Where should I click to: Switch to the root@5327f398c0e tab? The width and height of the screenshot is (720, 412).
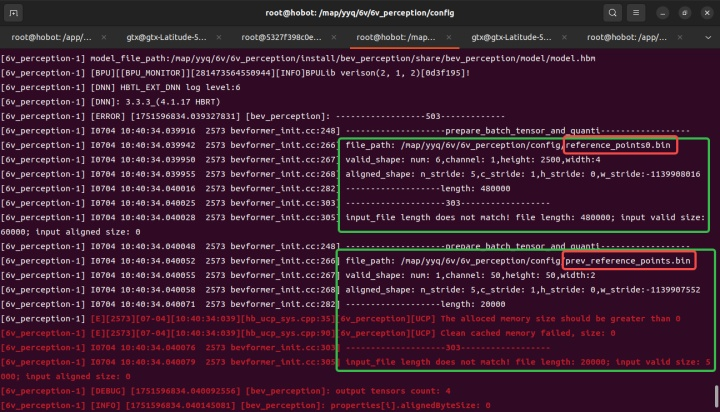278,36
